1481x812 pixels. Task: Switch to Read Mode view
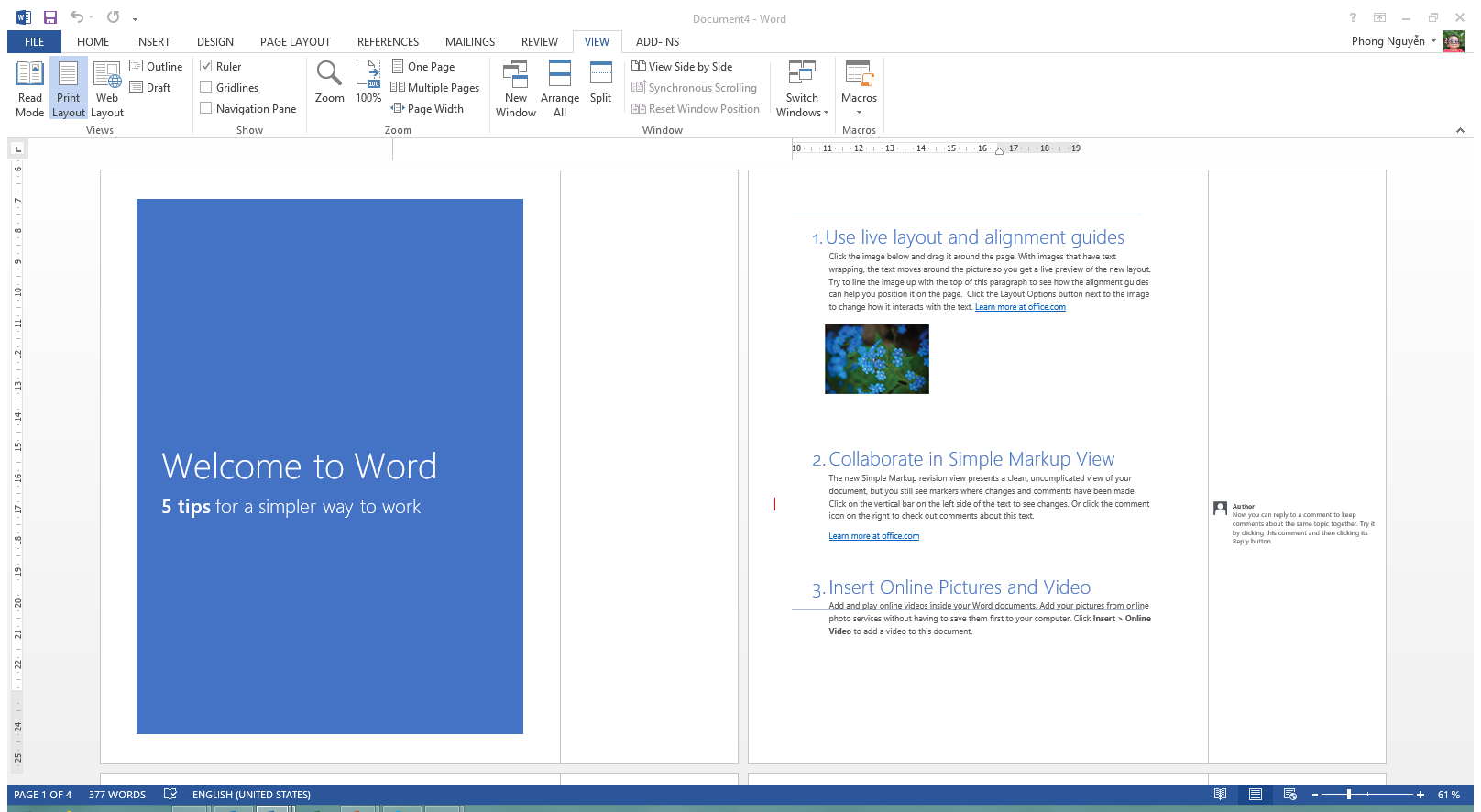click(x=29, y=88)
